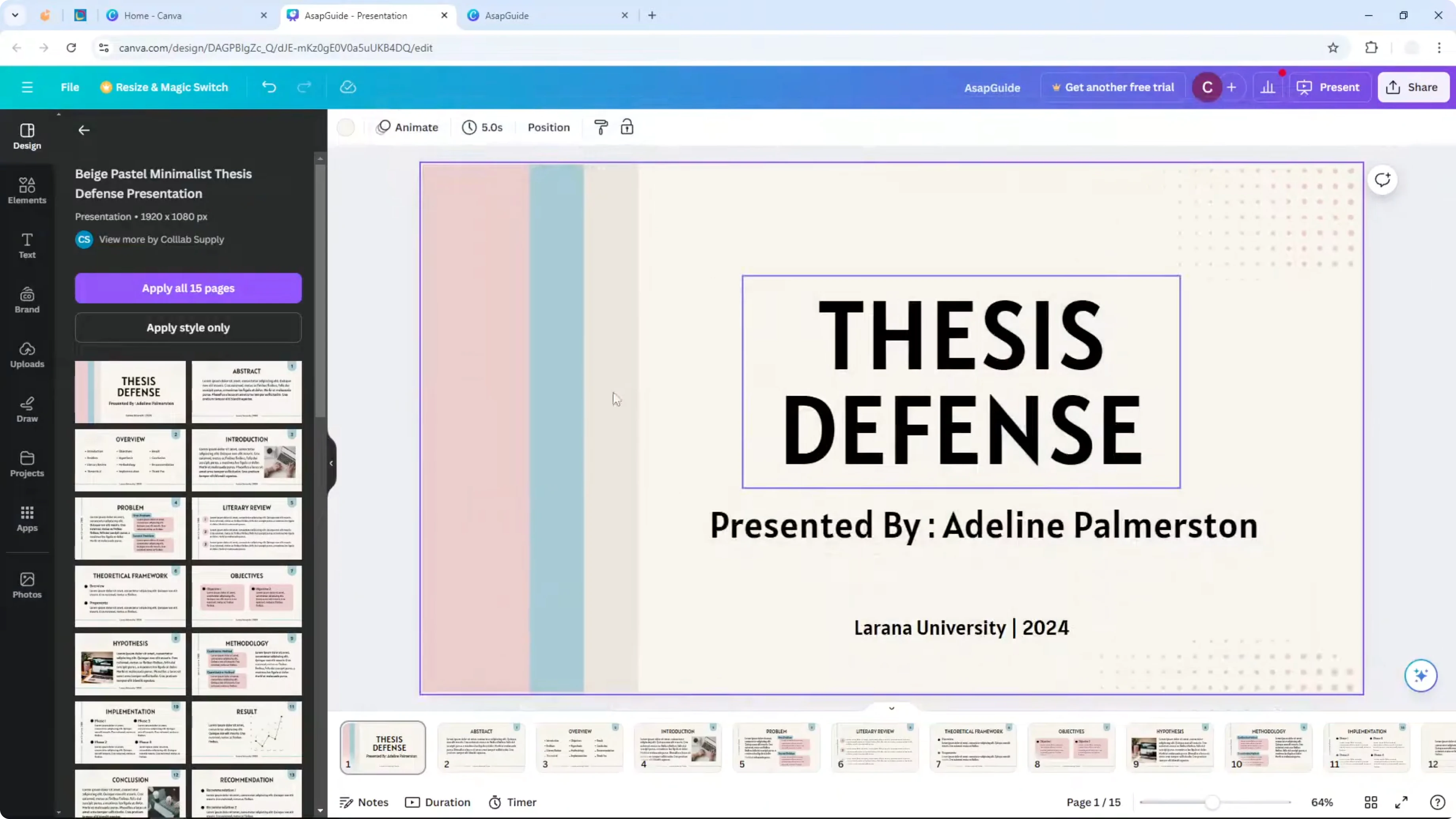Open the Photos panel
1456x819 pixels.
point(27,586)
